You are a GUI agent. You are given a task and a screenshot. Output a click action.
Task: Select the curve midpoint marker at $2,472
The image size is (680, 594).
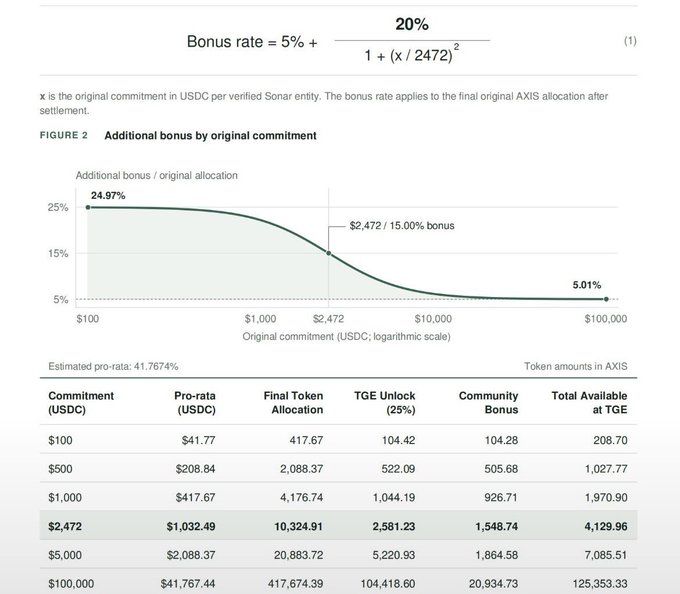[329, 253]
